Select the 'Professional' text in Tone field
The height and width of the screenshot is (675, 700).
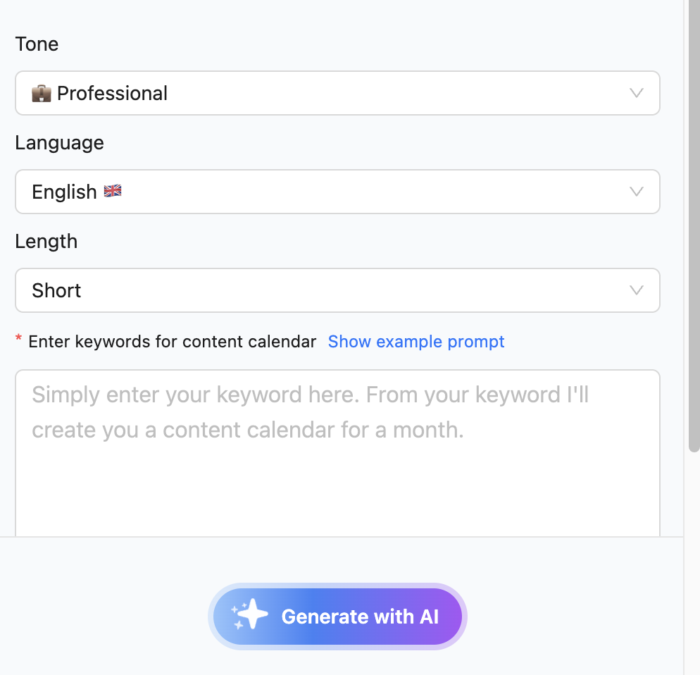112,93
